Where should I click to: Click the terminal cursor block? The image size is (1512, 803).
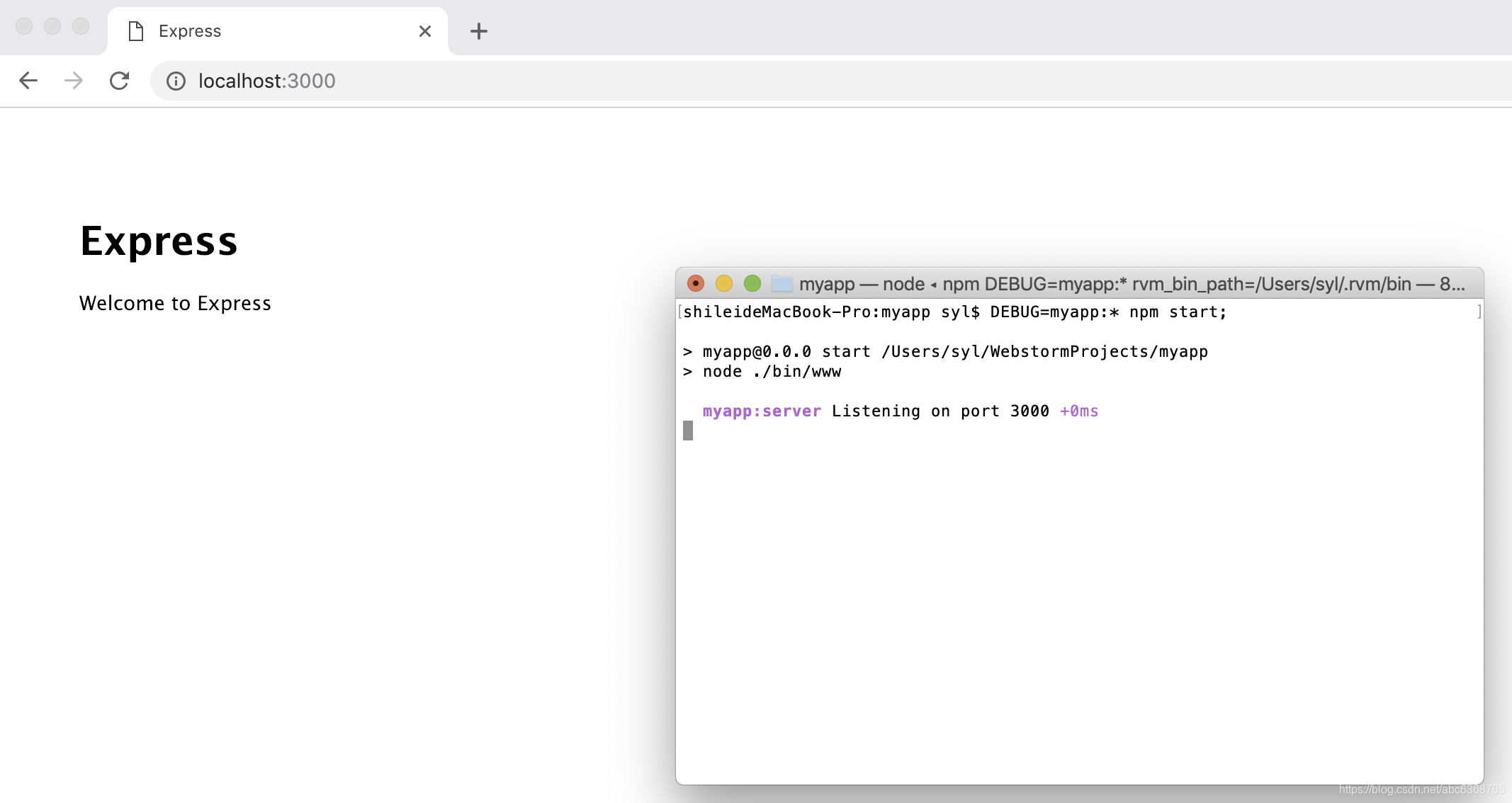pyautogui.click(x=688, y=431)
